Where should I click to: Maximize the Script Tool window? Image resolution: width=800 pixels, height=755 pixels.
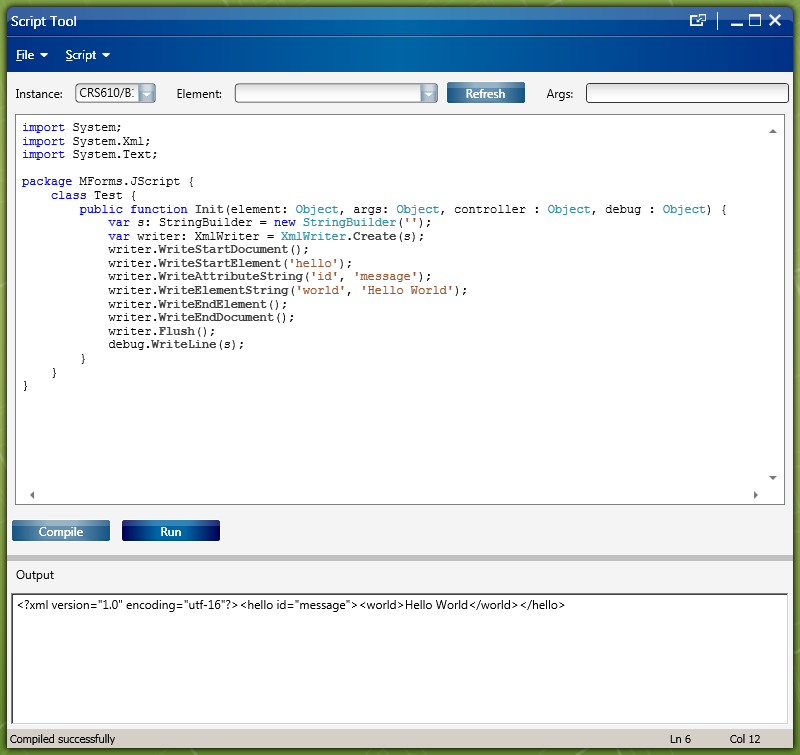pyautogui.click(x=755, y=21)
